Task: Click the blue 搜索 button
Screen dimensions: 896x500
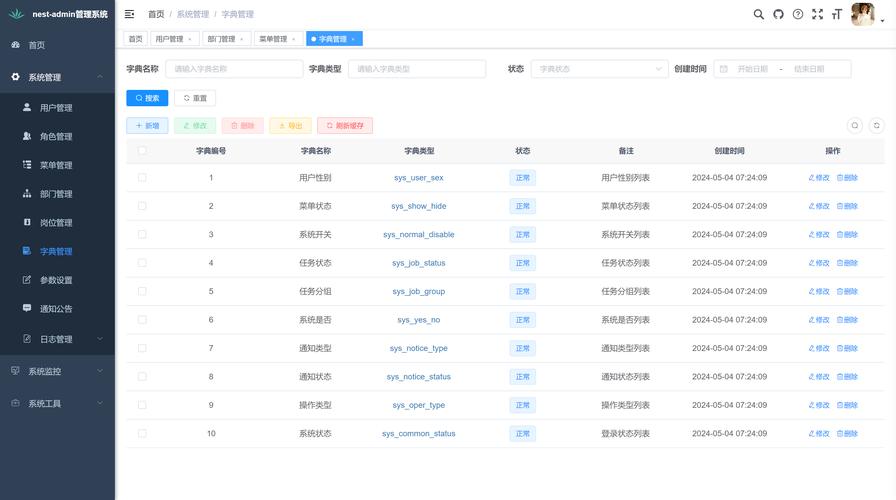Action: coord(147,98)
